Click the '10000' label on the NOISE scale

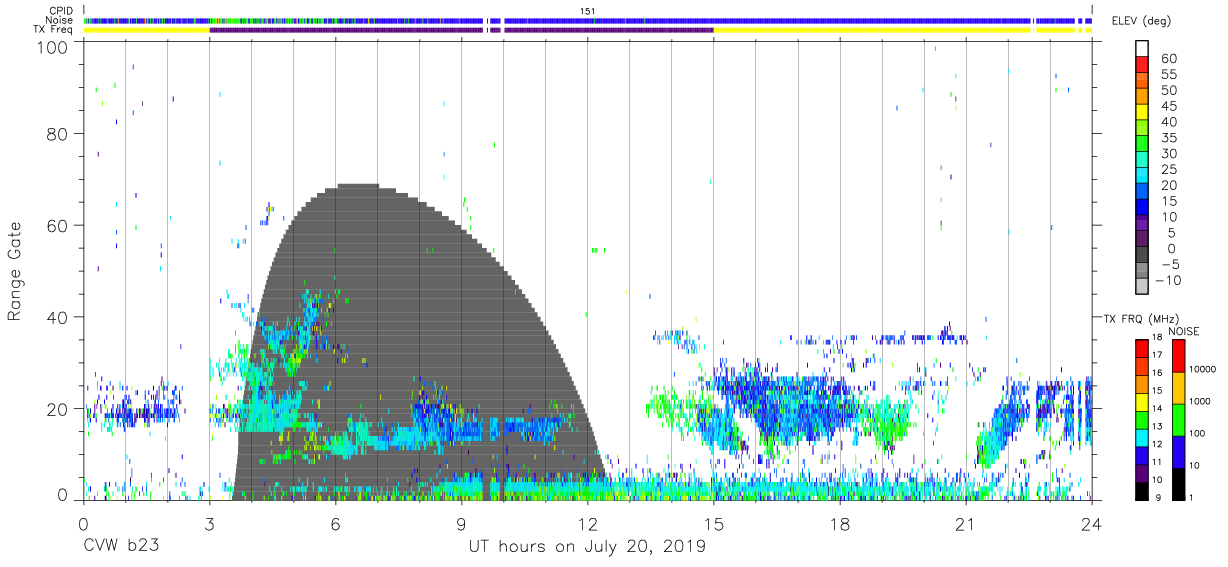pos(1203,369)
